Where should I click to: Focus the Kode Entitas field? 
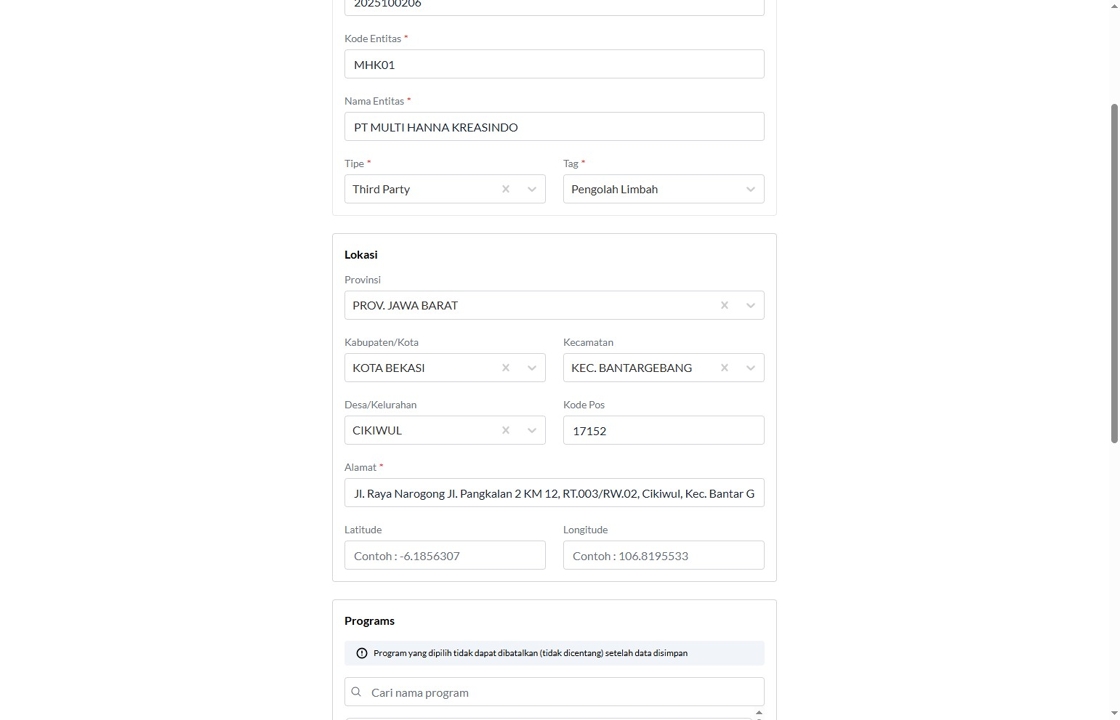click(554, 64)
